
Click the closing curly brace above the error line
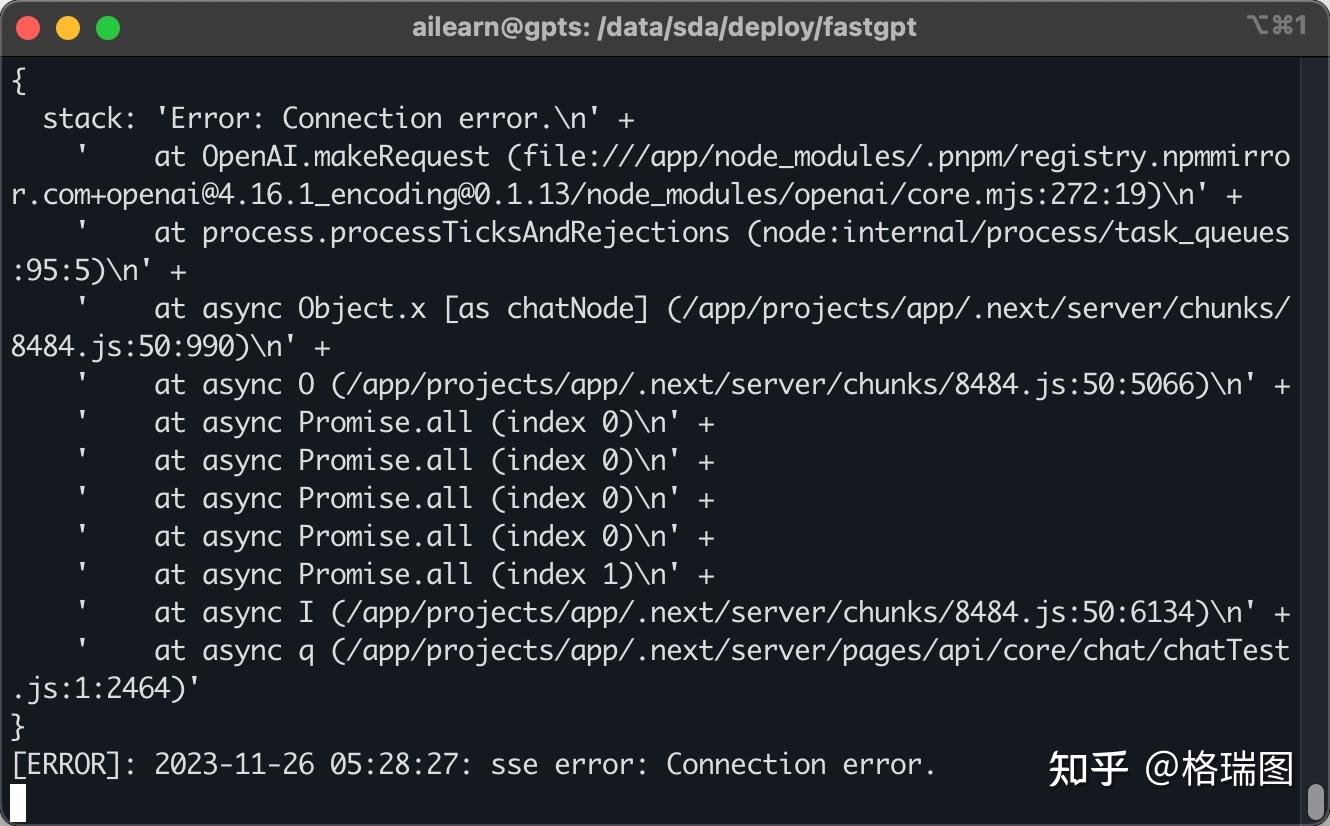(x=18, y=727)
